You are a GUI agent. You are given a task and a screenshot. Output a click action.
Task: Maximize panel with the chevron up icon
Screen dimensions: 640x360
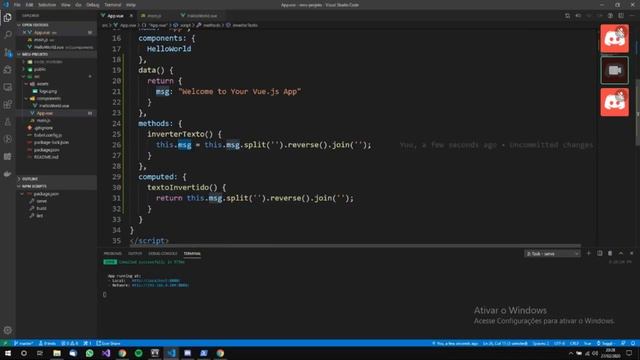(621, 253)
